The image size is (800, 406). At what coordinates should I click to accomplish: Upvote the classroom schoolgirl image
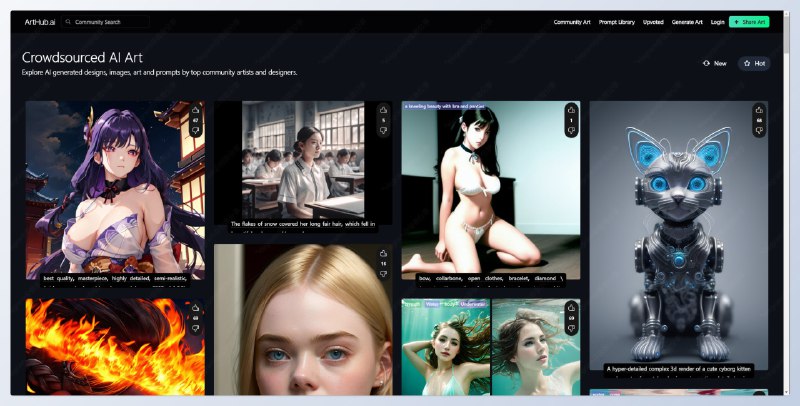coord(383,110)
